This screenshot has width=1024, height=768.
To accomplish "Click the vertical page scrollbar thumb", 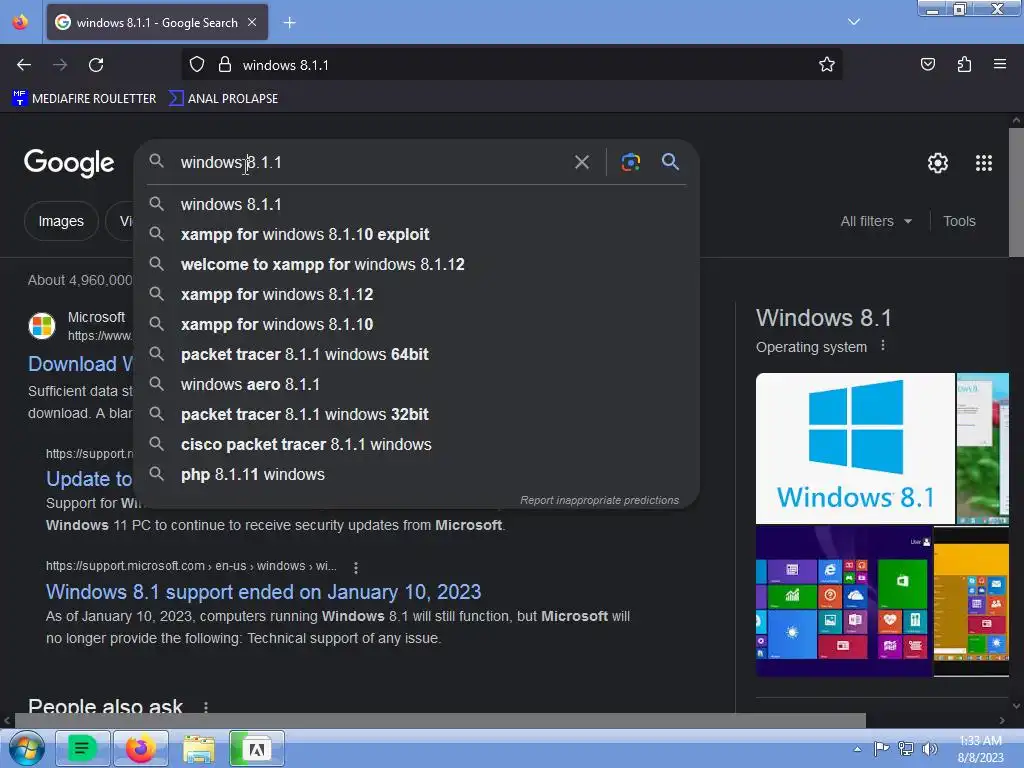I will coord(1016,193).
